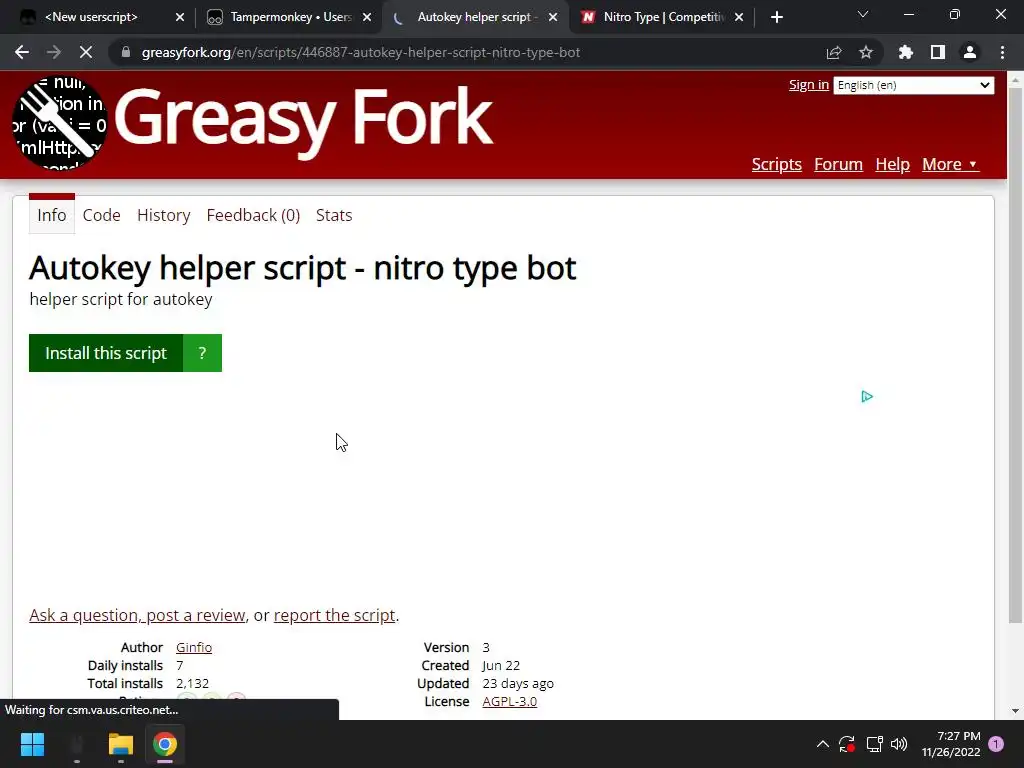
Task: Click the Sign in link
Action: (808, 85)
